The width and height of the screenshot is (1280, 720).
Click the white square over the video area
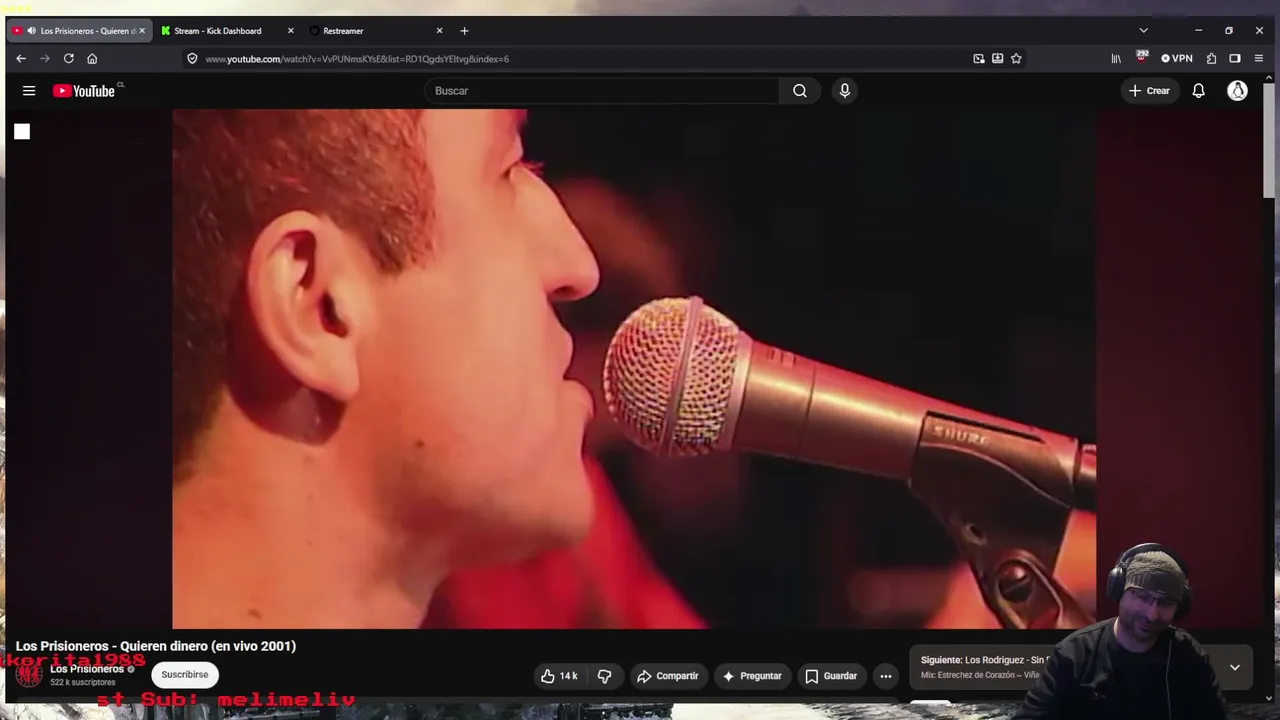tap(22, 131)
